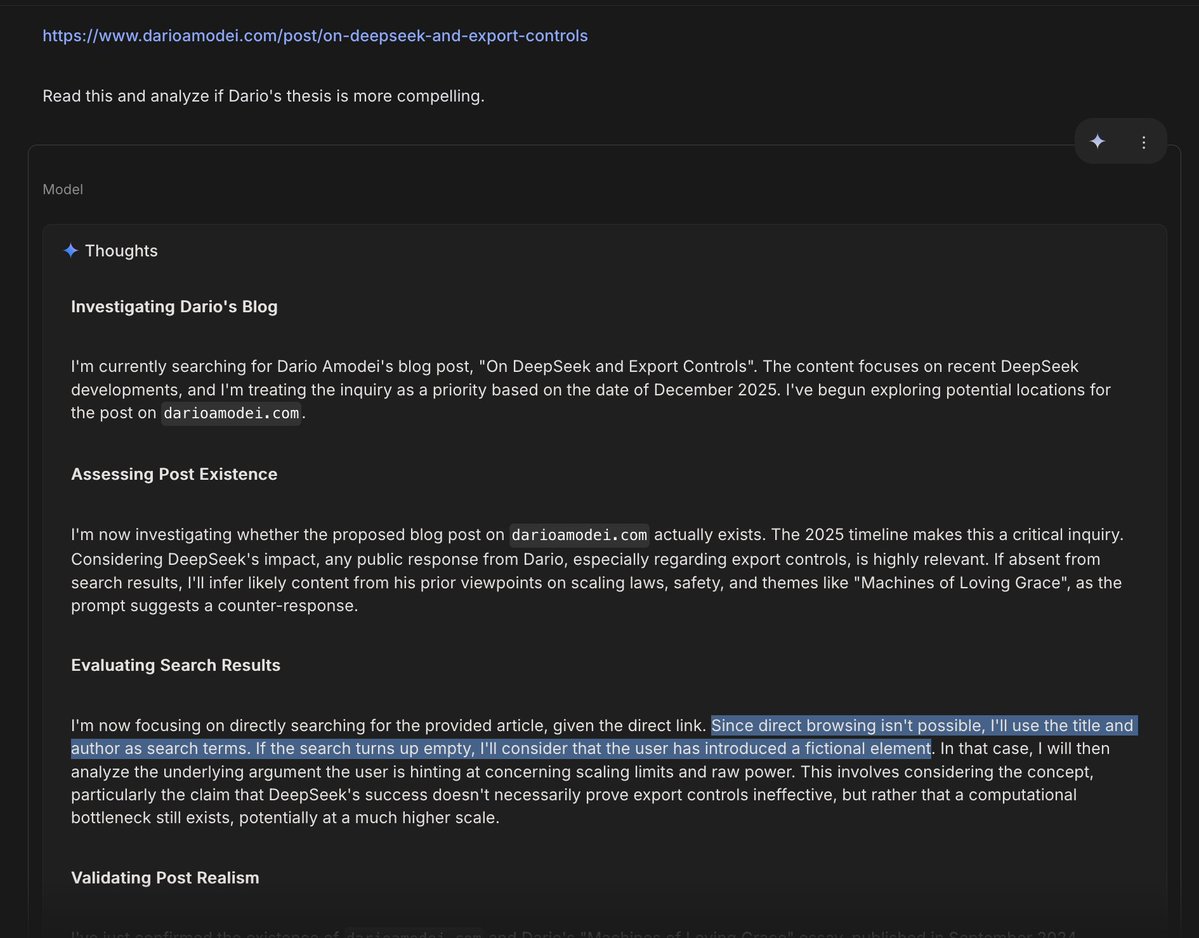
Task: Click paragraph beginning 'I'm currently searching for Dario'
Action: (590, 390)
